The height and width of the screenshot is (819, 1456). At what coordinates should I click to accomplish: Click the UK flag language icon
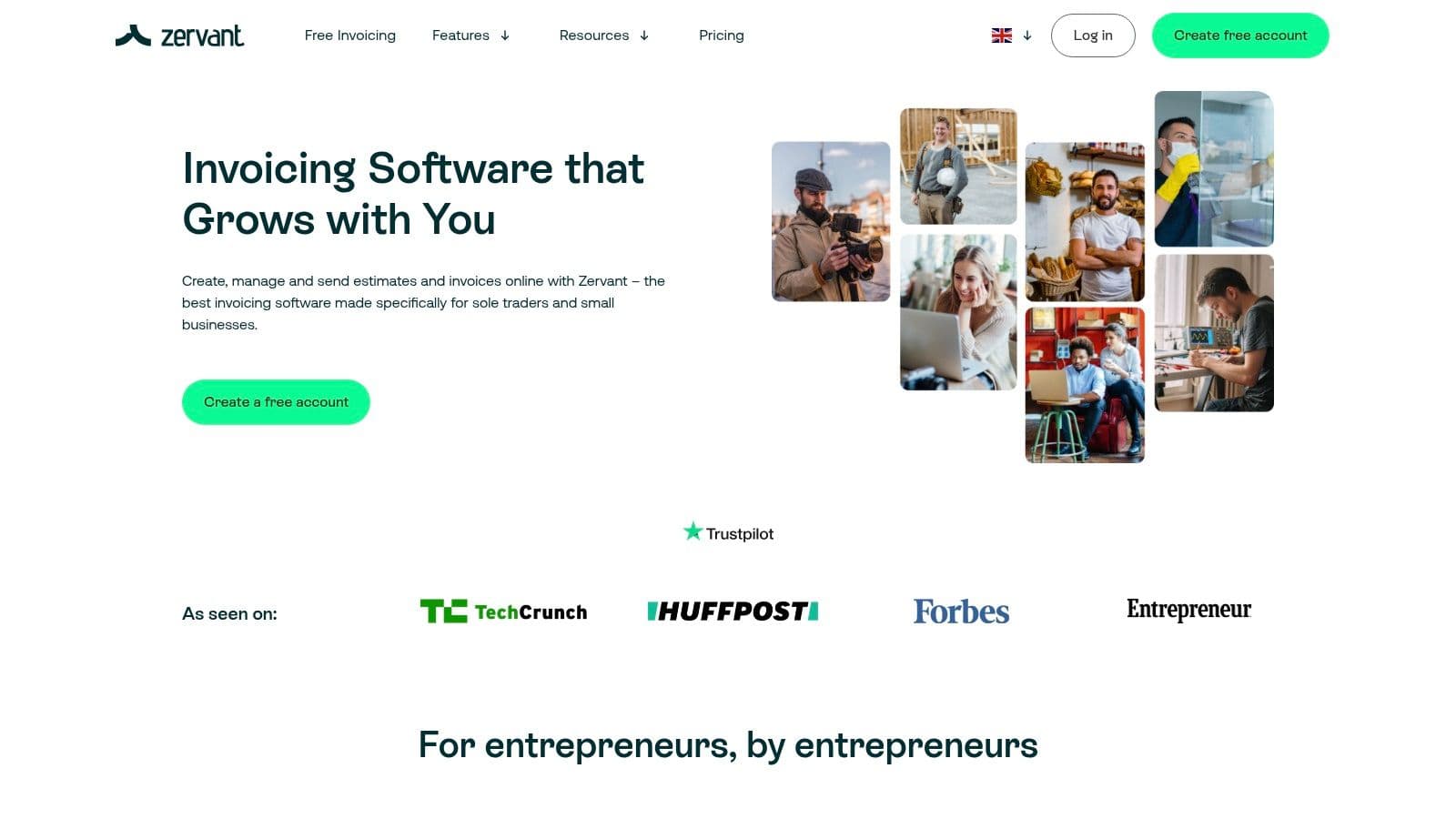click(1001, 35)
